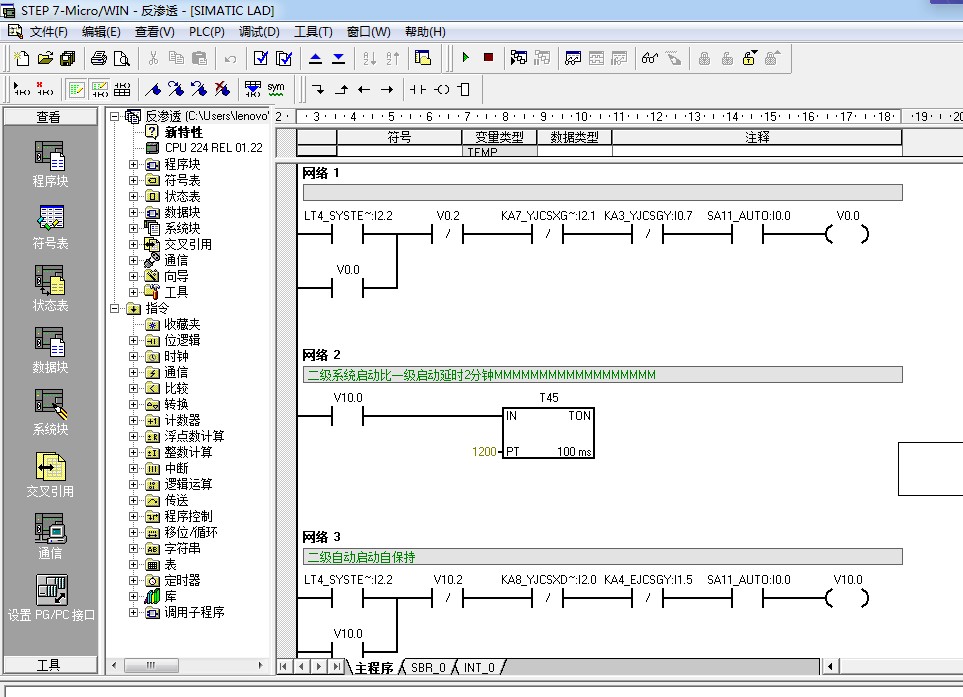Click the Compile All double-page checkmark icon
Image resolution: width=963 pixels, height=697 pixels.
click(x=284, y=58)
